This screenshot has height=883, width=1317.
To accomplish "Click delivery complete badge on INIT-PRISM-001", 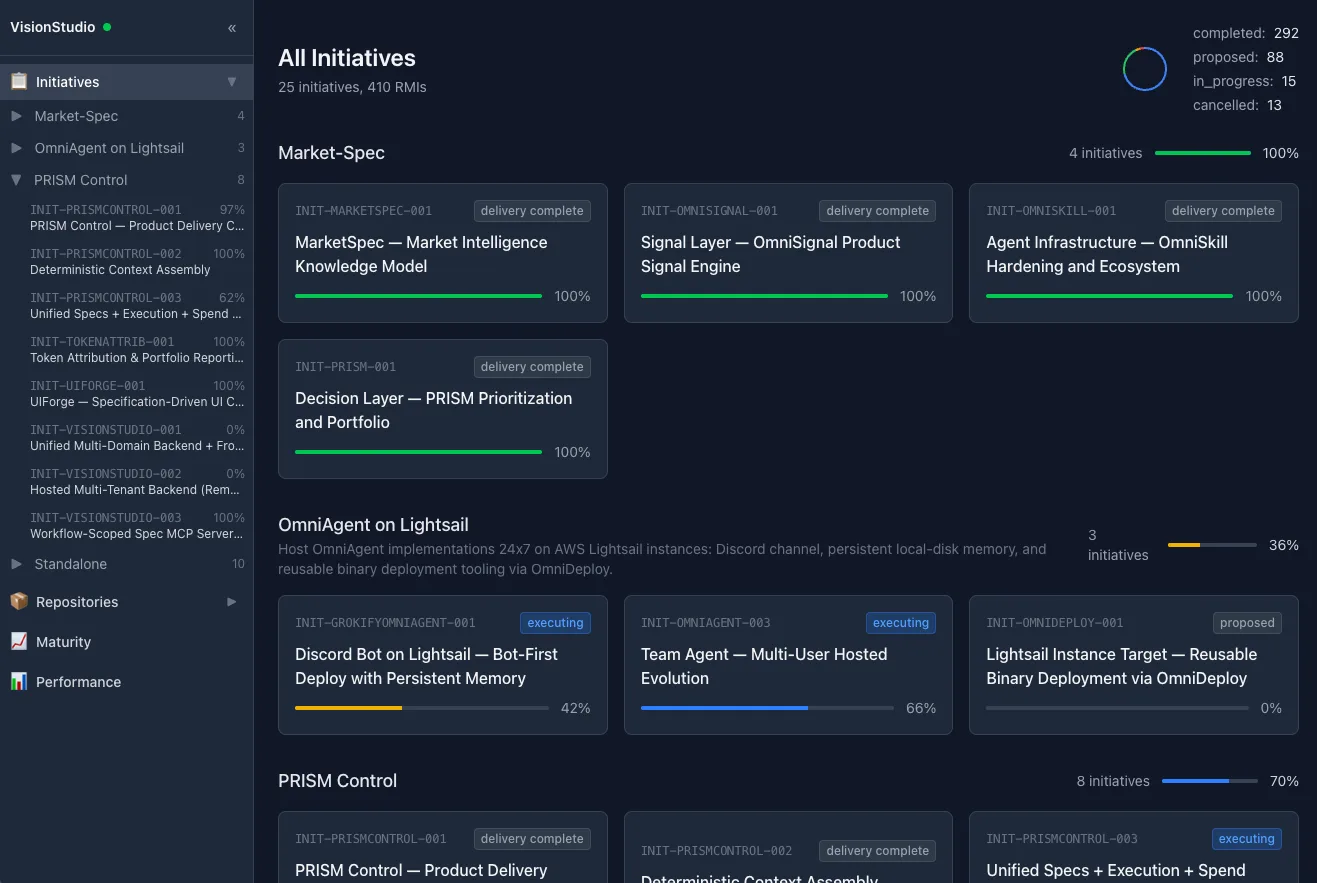I will (532, 367).
